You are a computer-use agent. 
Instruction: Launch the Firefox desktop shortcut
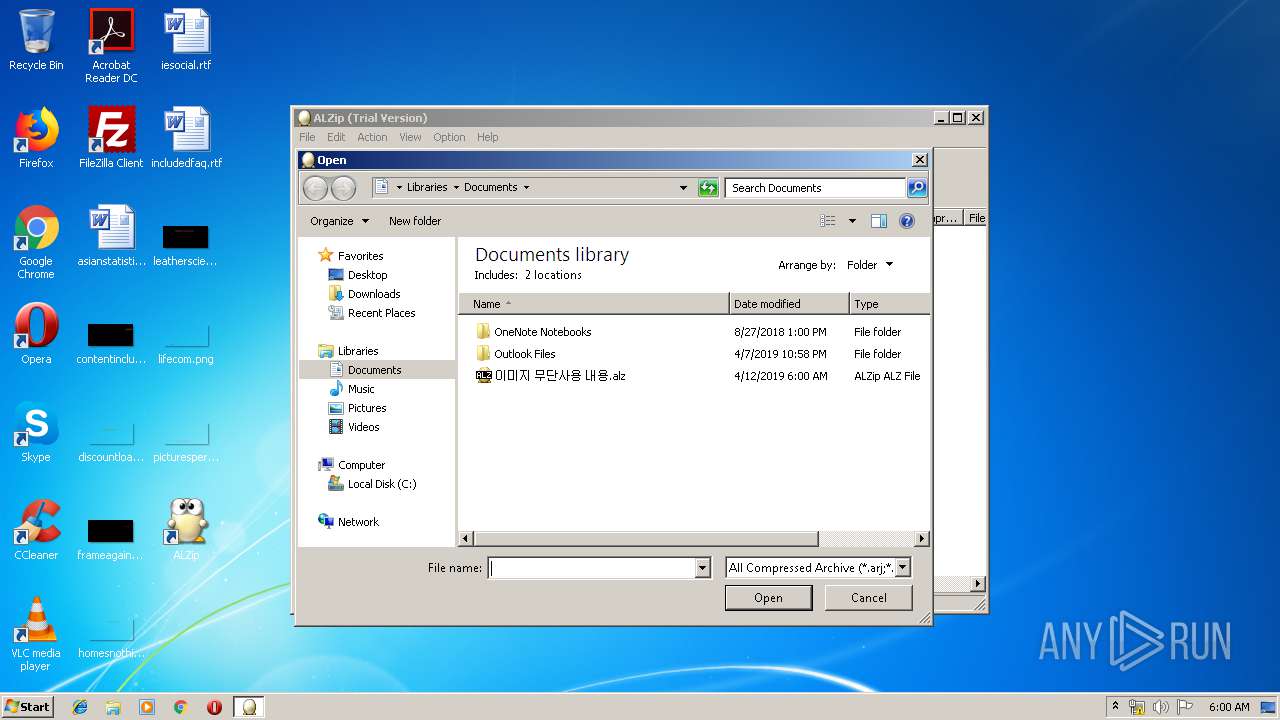click(36, 138)
